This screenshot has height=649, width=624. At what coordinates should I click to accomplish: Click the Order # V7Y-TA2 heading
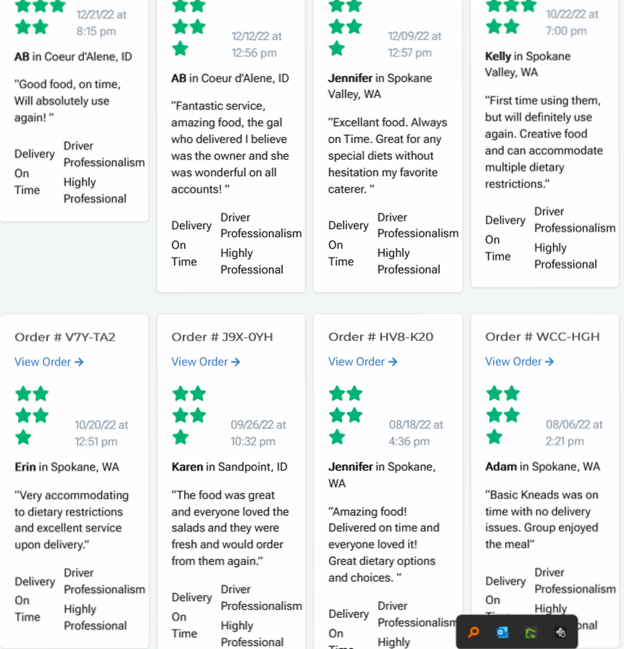point(65,337)
